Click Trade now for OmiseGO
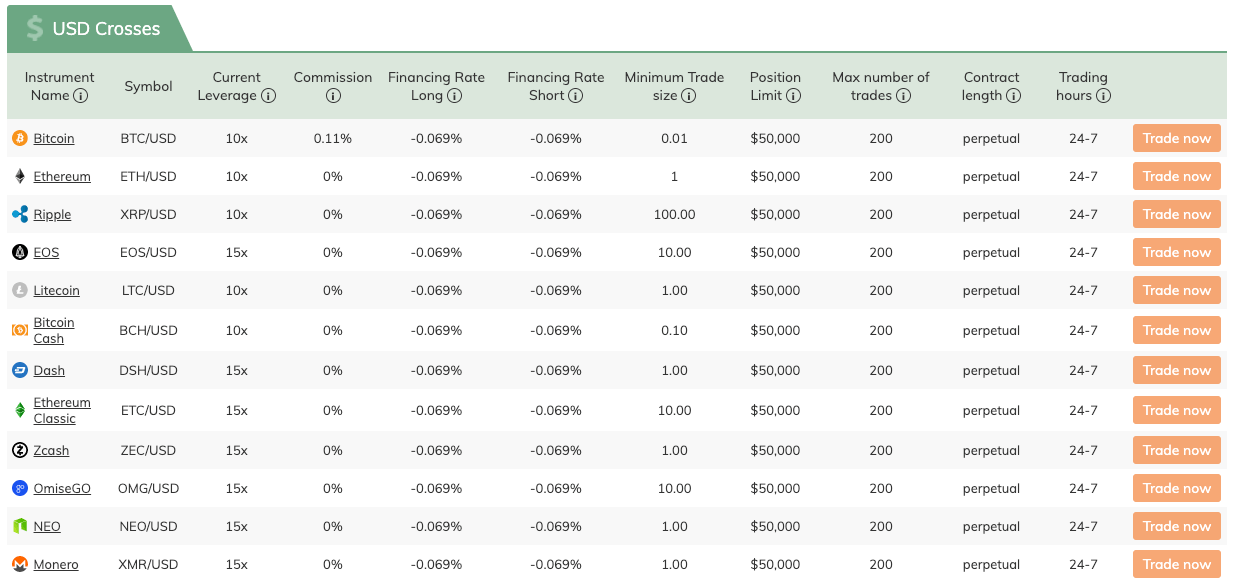Viewport: 1235px width, 584px height. tap(1177, 488)
